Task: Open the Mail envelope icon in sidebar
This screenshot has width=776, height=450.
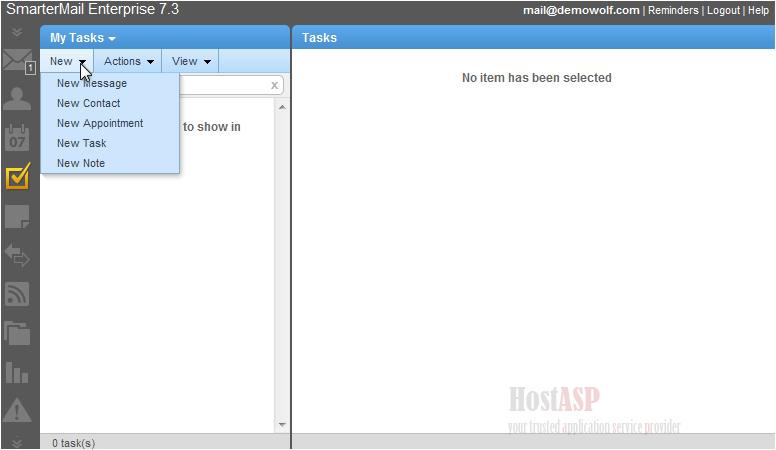Action: pos(16,60)
